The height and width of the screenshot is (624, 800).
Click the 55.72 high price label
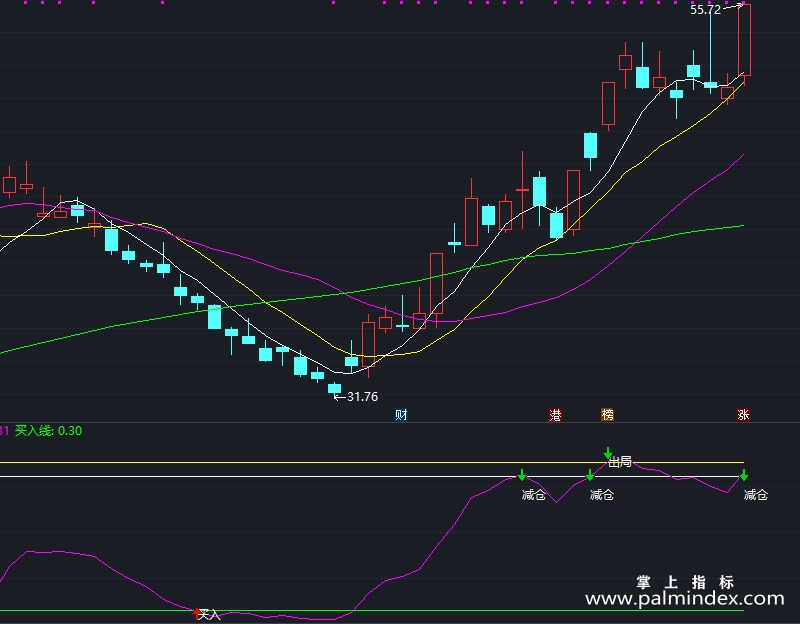pyautogui.click(x=706, y=10)
